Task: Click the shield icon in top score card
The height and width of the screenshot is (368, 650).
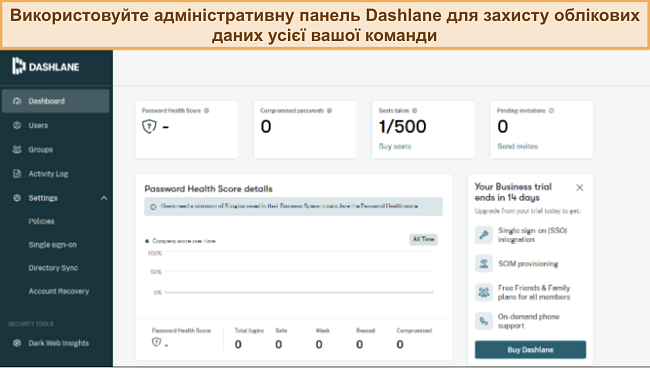Action: point(149,126)
